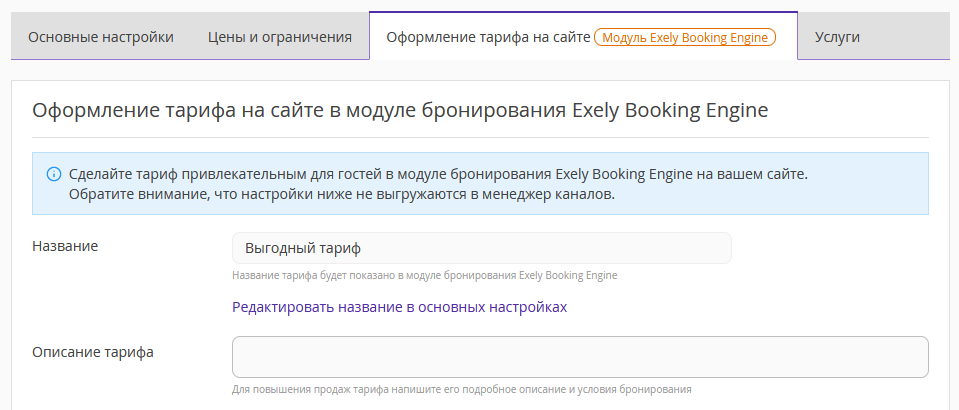Click the orange Модуль Exely Booking Engine badge

click(684, 37)
